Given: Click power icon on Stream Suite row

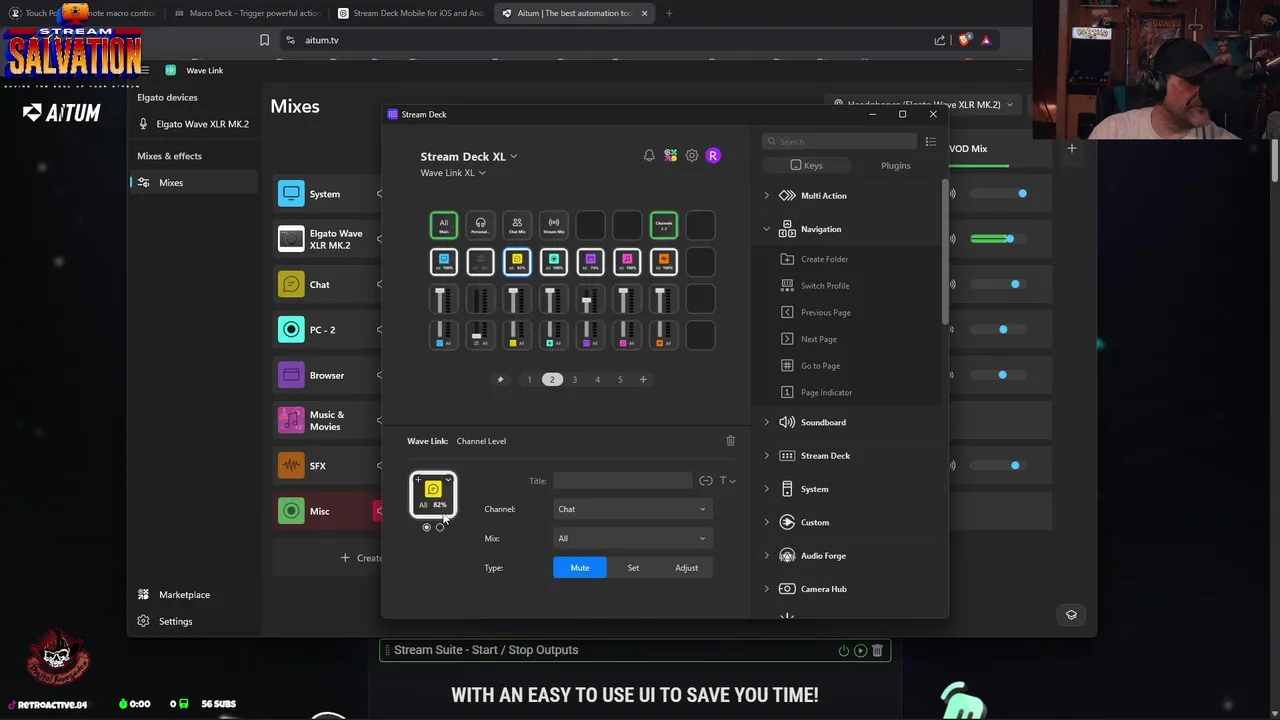Looking at the screenshot, I should coord(843,651).
